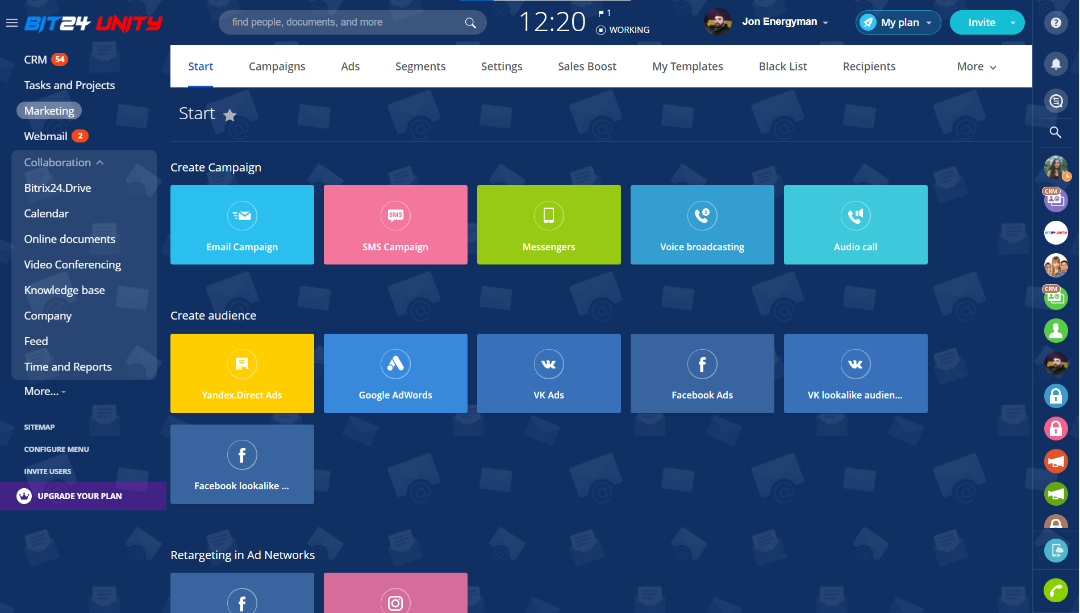Open Jon Energyman profile avatar
The width and height of the screenshot is (1080, 613).
(718, 22)
